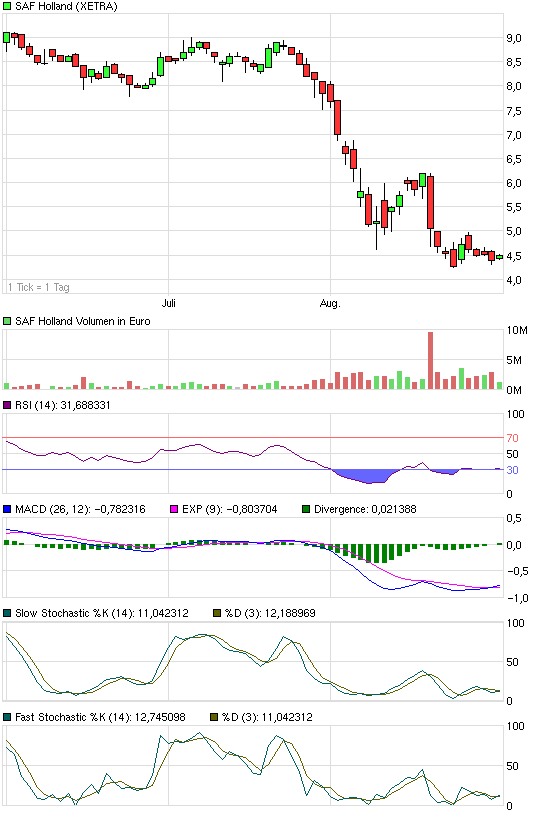Image resolution: width=545 pixels, height=814 pixels.
Task: Click the 4,0 price axis label
Action: coord(514,280)
